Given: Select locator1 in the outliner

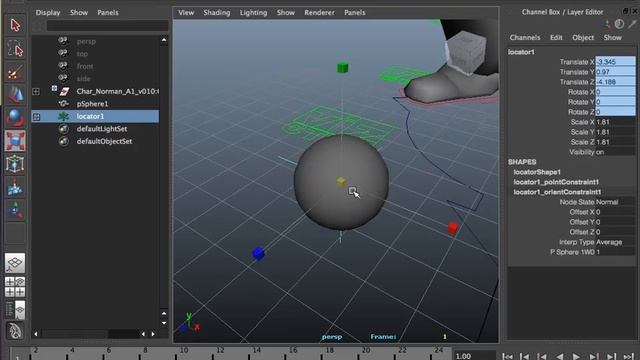Looking at the screenshot, I should [90, 116].
